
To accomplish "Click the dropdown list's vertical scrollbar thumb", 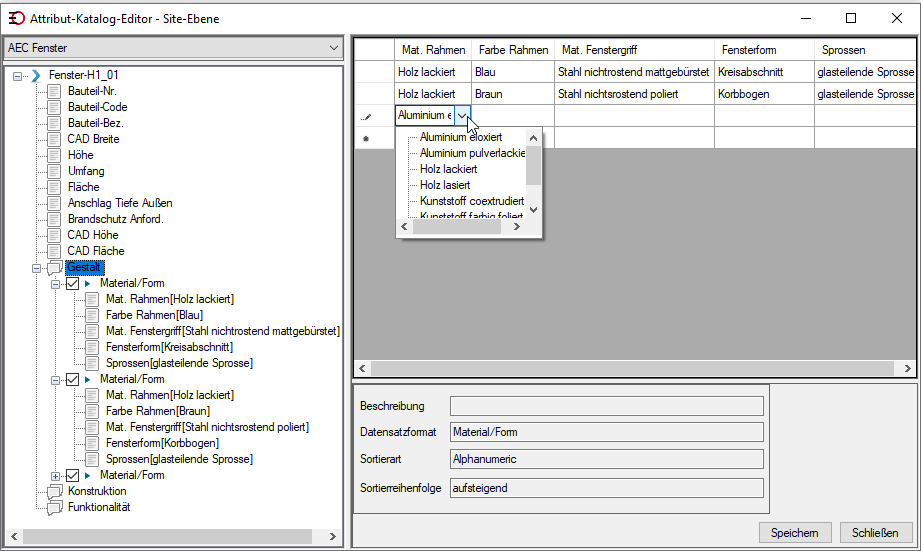I will coord(533,166).
